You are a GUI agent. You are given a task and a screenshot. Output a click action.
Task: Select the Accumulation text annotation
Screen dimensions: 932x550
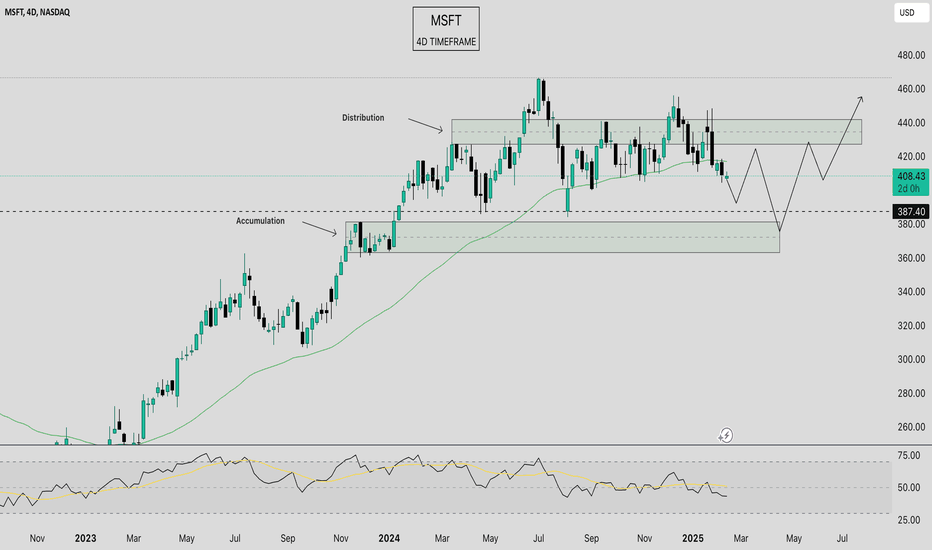click(260, 221)
